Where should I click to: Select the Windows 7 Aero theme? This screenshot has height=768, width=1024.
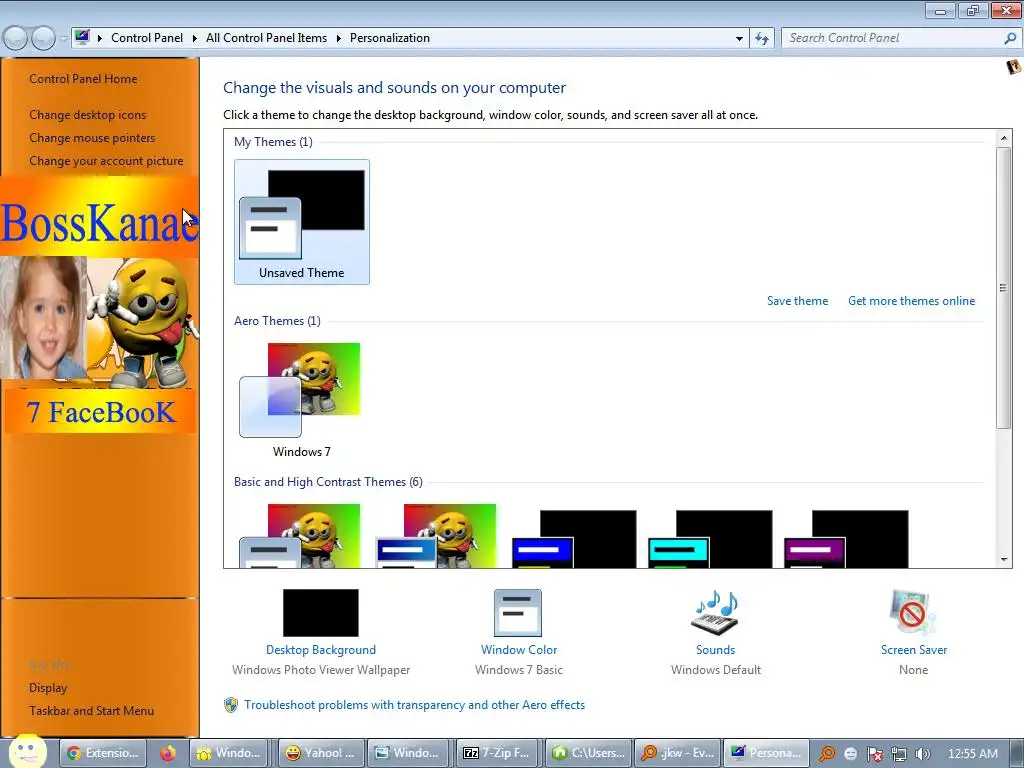(301, 400)
